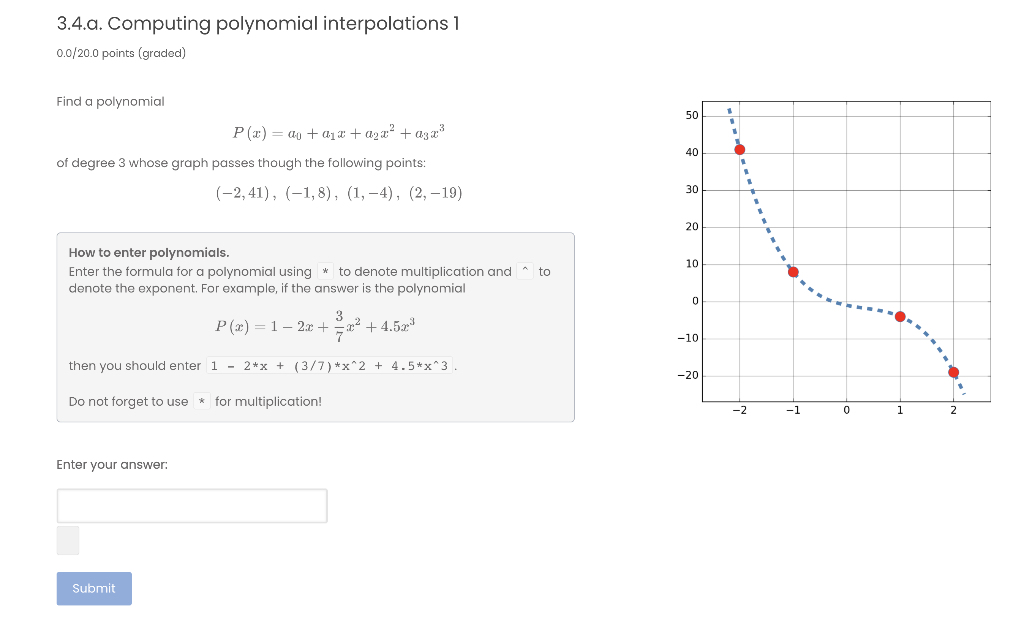Image resolution: width=1024 pixels, height=618 pixels.
Task: Click the red data point at (-1, 8)
Action: (793, 271)
